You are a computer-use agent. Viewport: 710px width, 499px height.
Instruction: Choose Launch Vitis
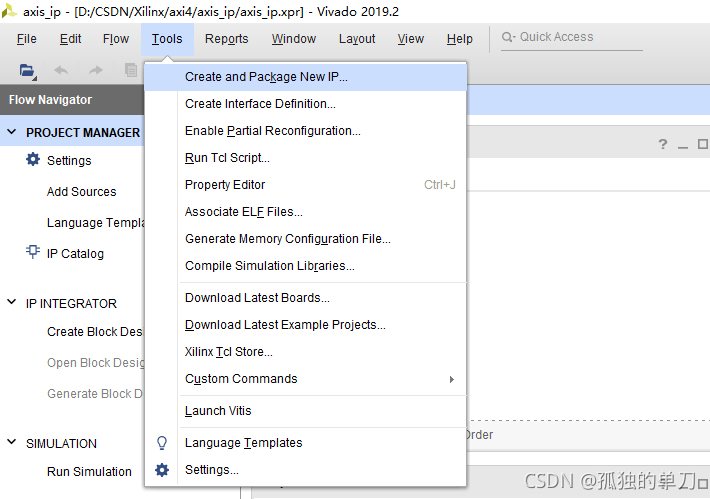coord(306,411)
